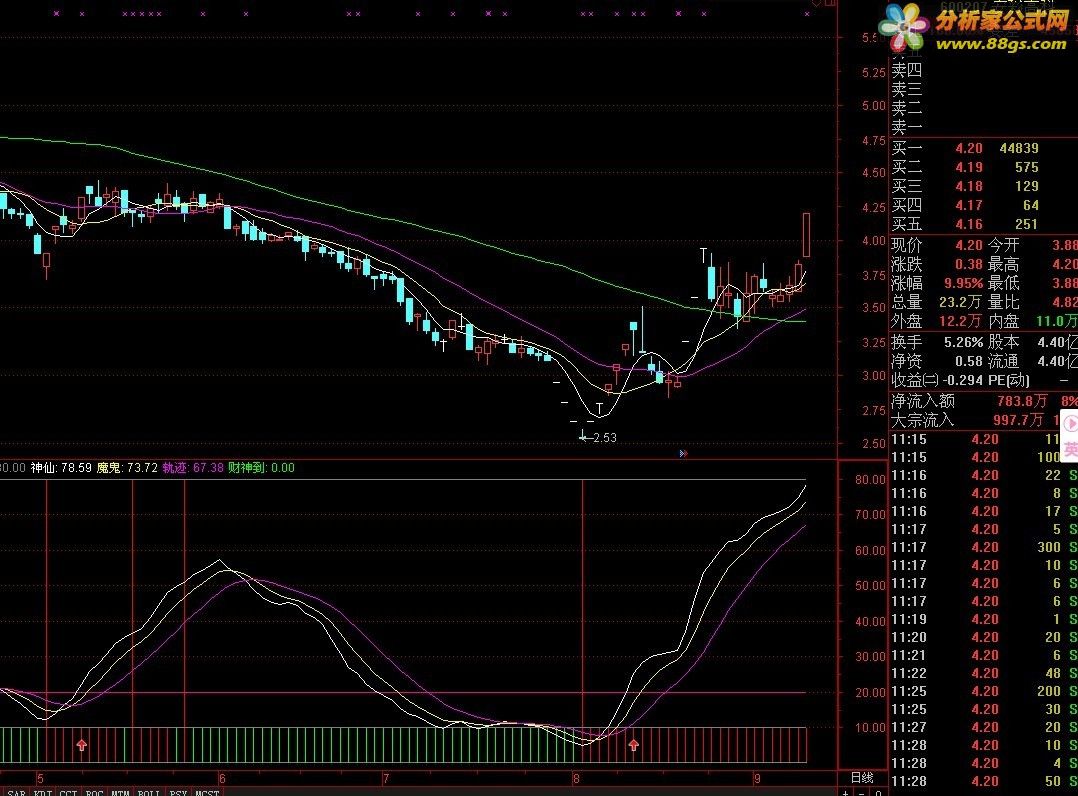This screenshot has height=796, width=1078.
Task: Click the 20.00 label on indicator axis
Action: point(870,692)
